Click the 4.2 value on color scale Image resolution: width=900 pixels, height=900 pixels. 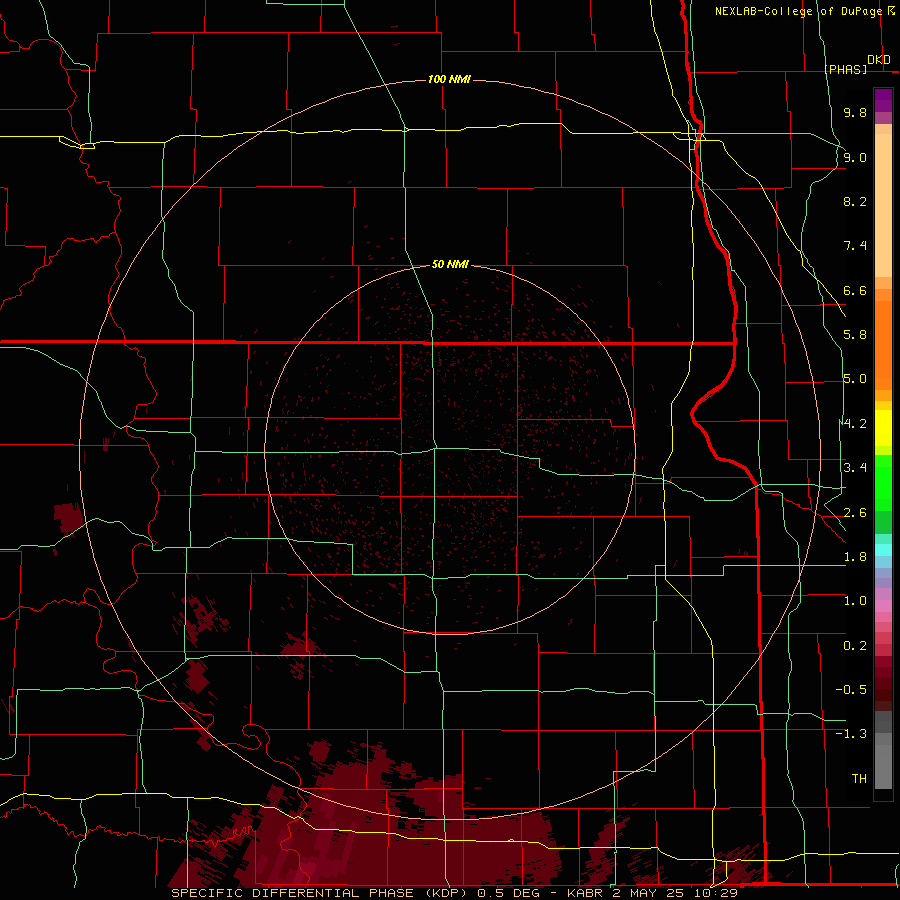855,424
